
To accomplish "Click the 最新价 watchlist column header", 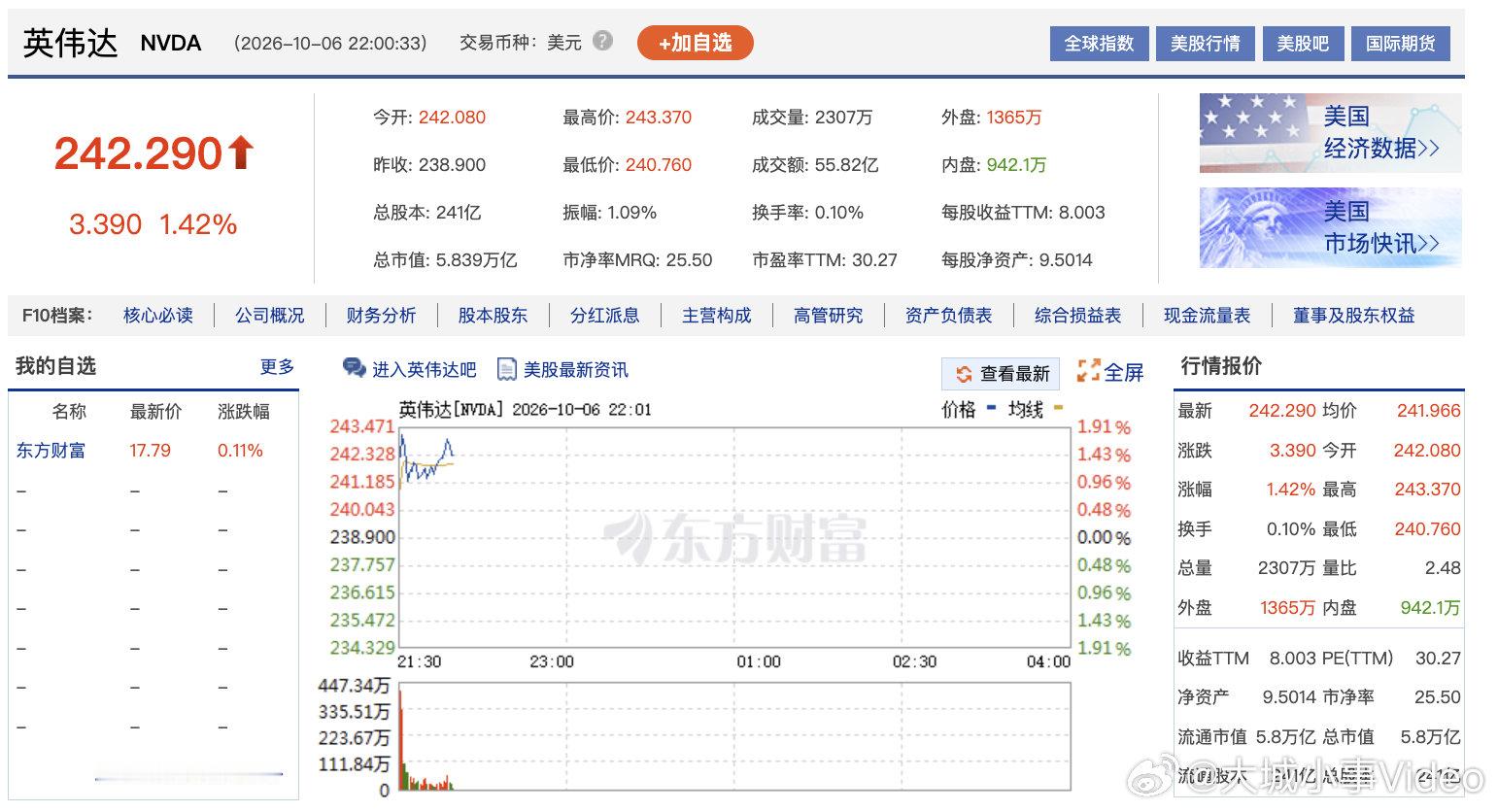I will point(156,412).
